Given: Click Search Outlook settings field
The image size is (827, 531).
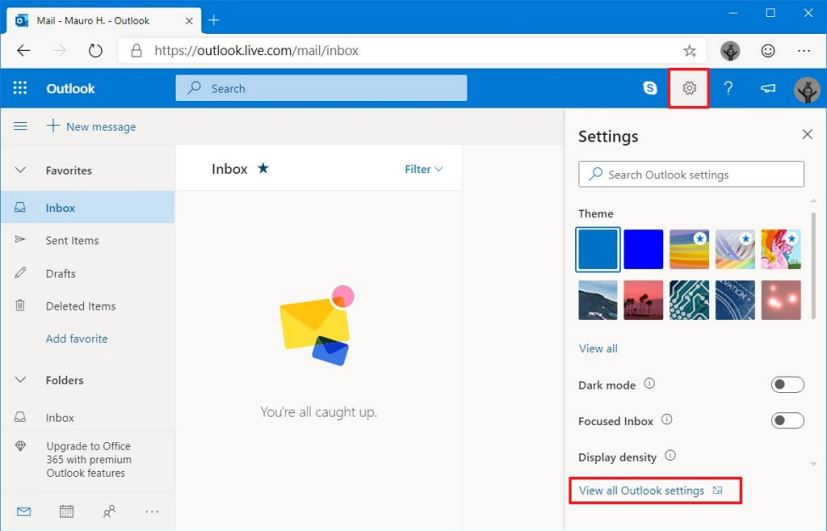Looking at the screenshot, I should click(691, 175).
